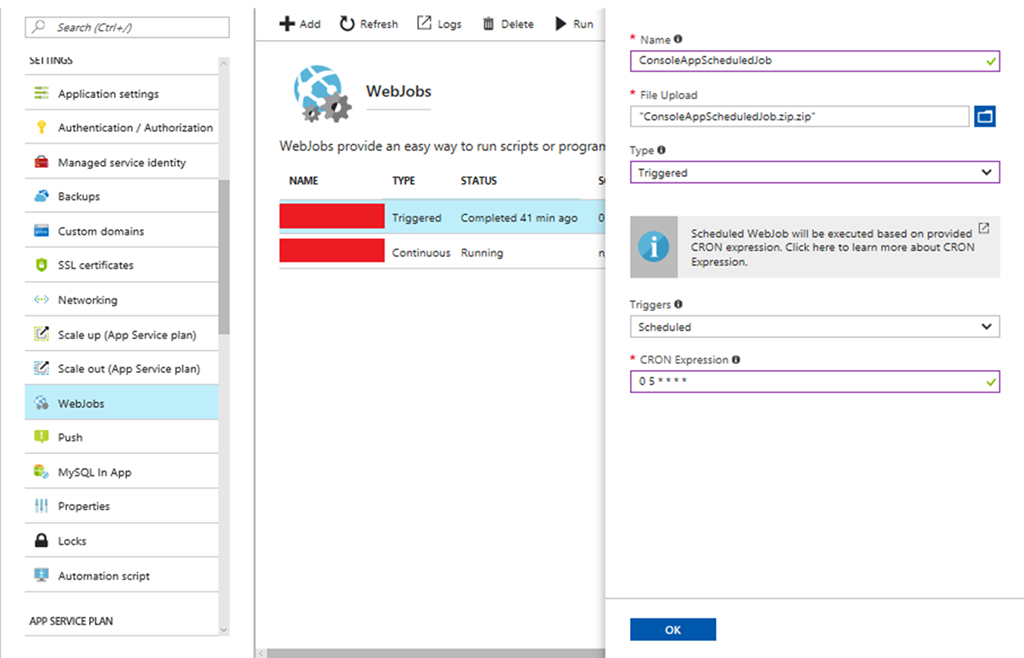Click the Add toolbar plus icon
Screen dimensions: 1024x658
tap(287, 24)
